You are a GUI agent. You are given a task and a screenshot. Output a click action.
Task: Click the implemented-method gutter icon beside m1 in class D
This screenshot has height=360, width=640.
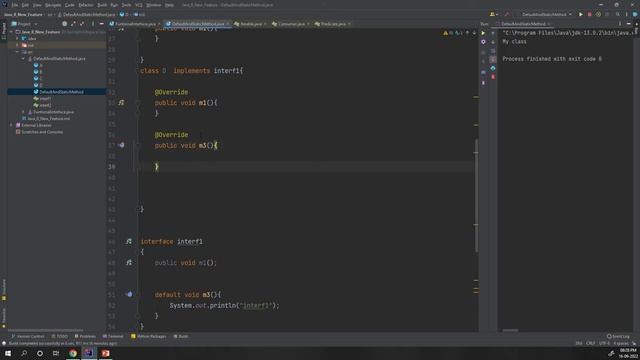(x=121, y=103)
